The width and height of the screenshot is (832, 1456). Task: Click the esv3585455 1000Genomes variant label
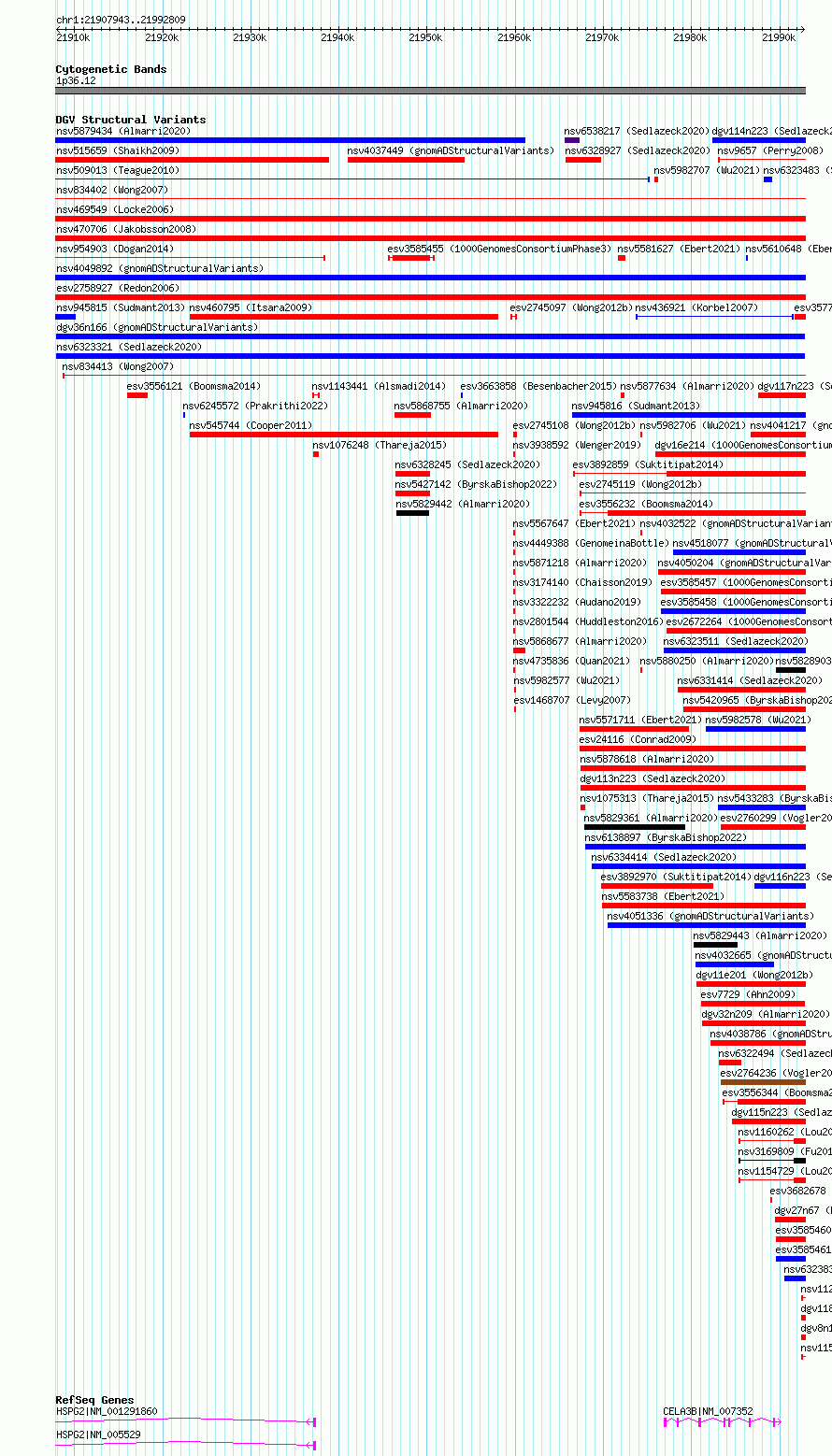[x=499, y=249]
